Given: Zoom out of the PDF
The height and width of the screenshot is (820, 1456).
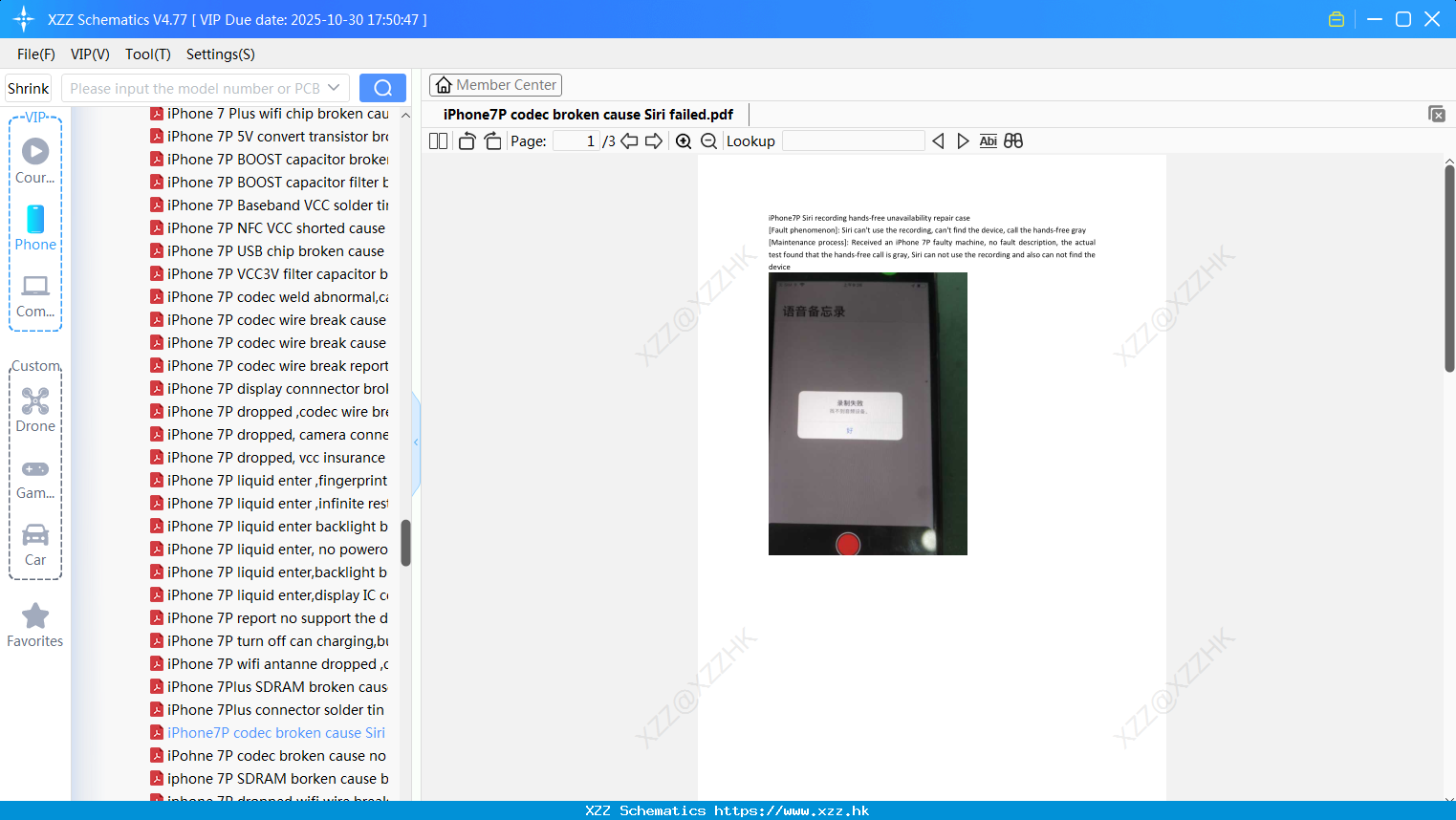Looking at the screenshot, I should (708, 141).
